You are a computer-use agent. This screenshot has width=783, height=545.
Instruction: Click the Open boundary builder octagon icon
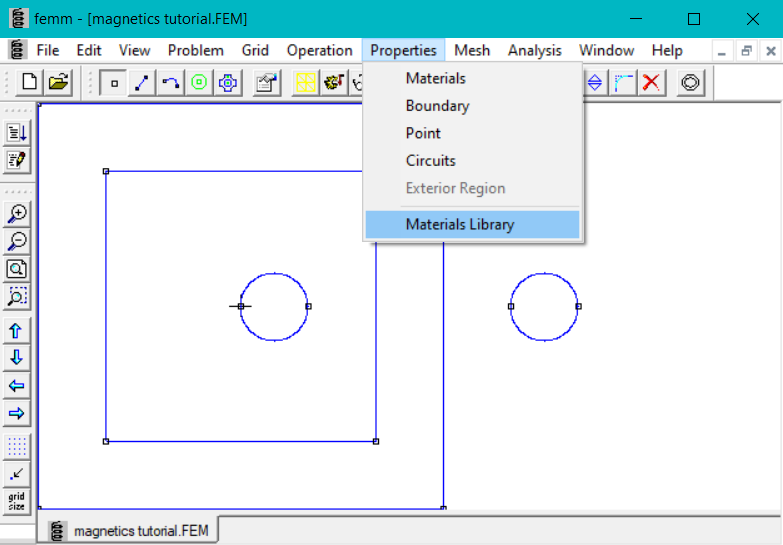point(691,83)
